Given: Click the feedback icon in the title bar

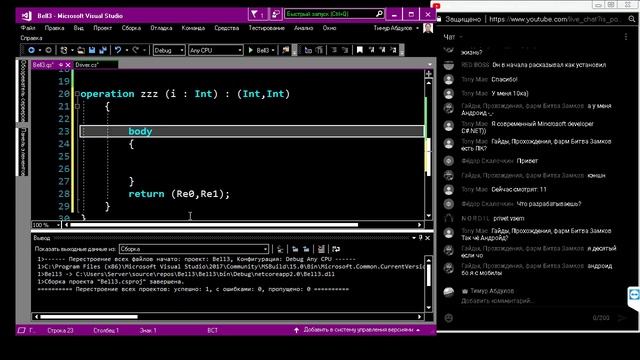Looking at the screenshot, I should 276,14.
